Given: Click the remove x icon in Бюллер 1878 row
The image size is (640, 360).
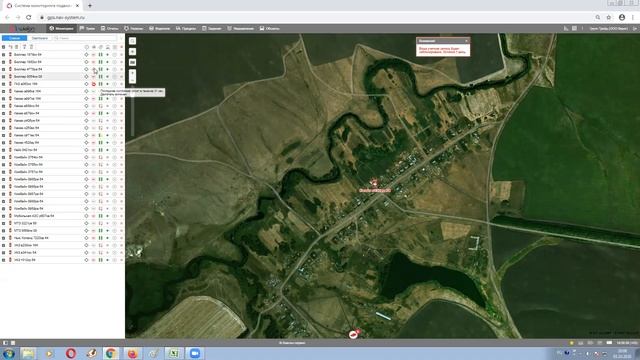Looking at the screenshot, I should [x=121, y=54].
